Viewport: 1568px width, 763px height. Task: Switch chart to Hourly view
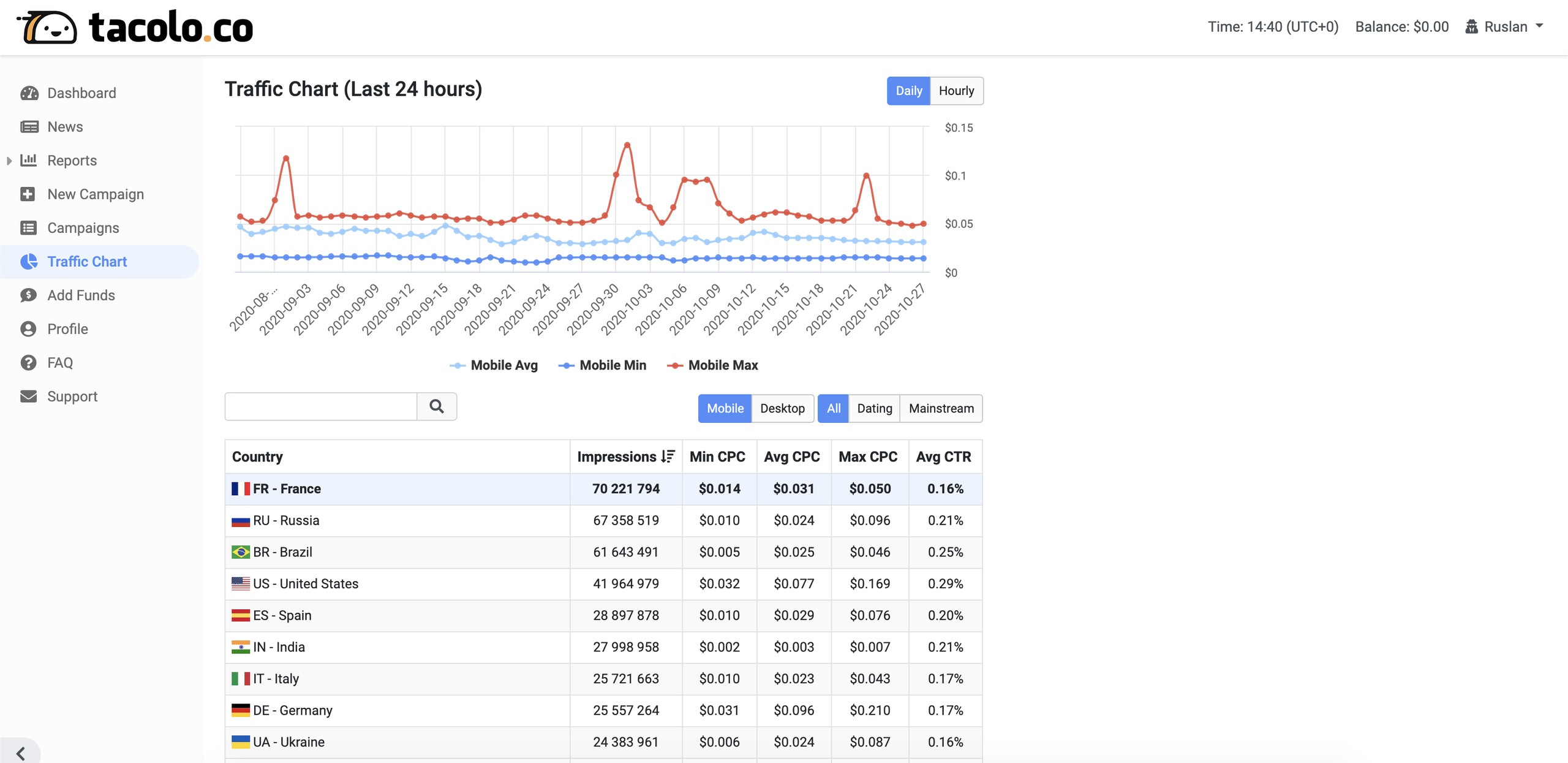(956, 91)
